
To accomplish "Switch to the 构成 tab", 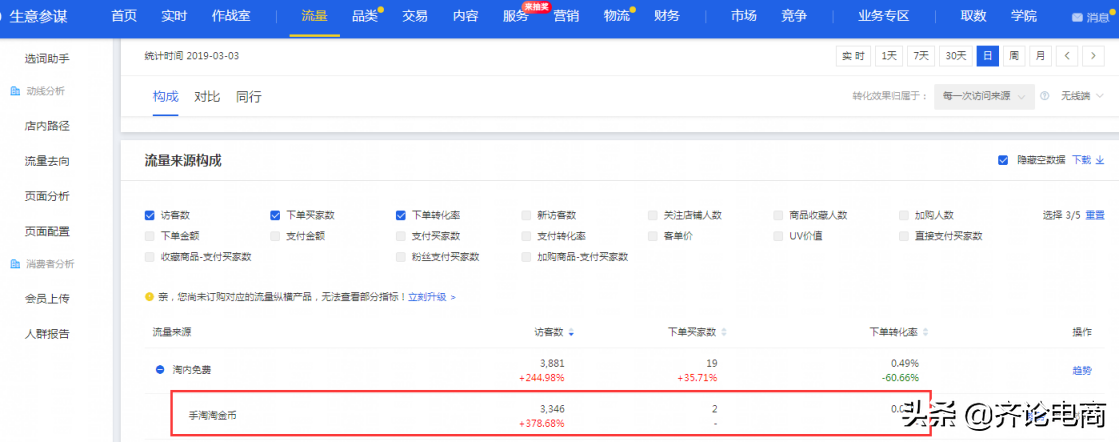I will (166, 96).
